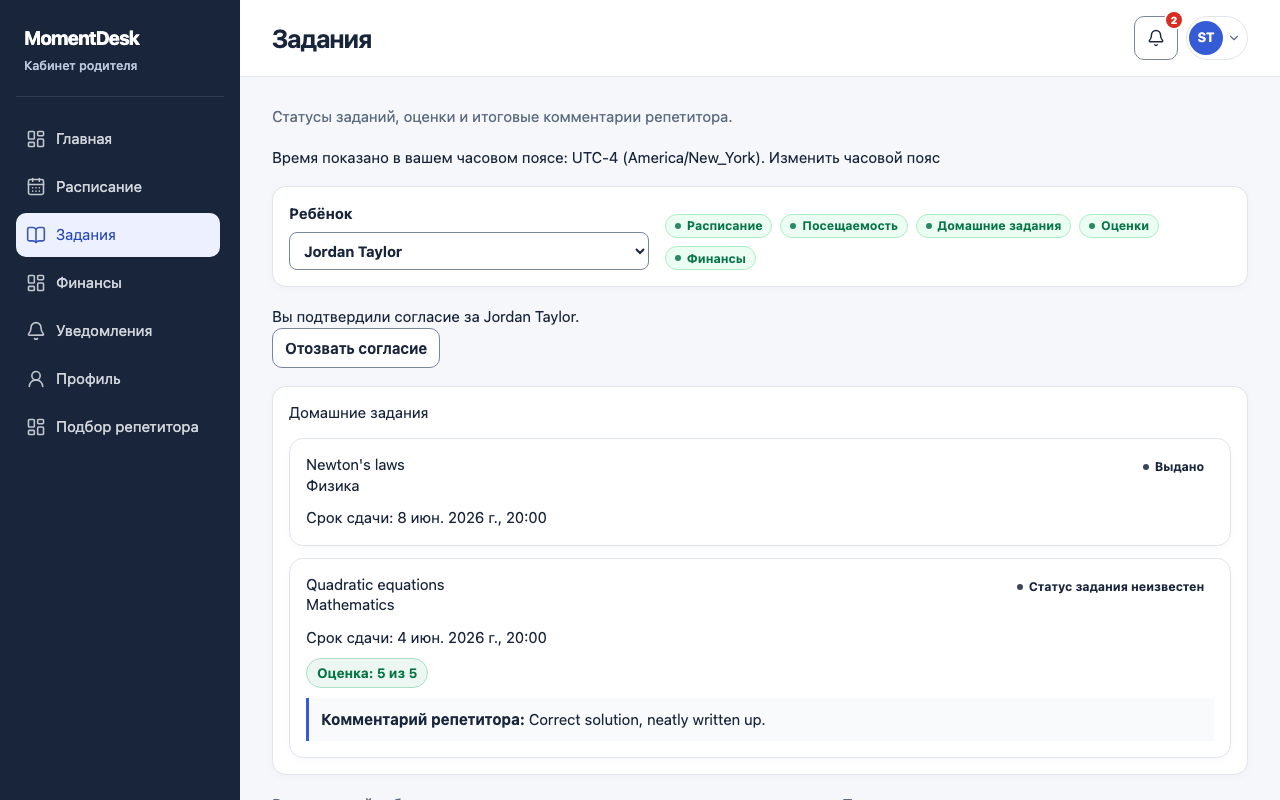Click the 4 июн. 2026 due date line
1280x800 pixels.
pyautogui.click(x=426, y=638)
